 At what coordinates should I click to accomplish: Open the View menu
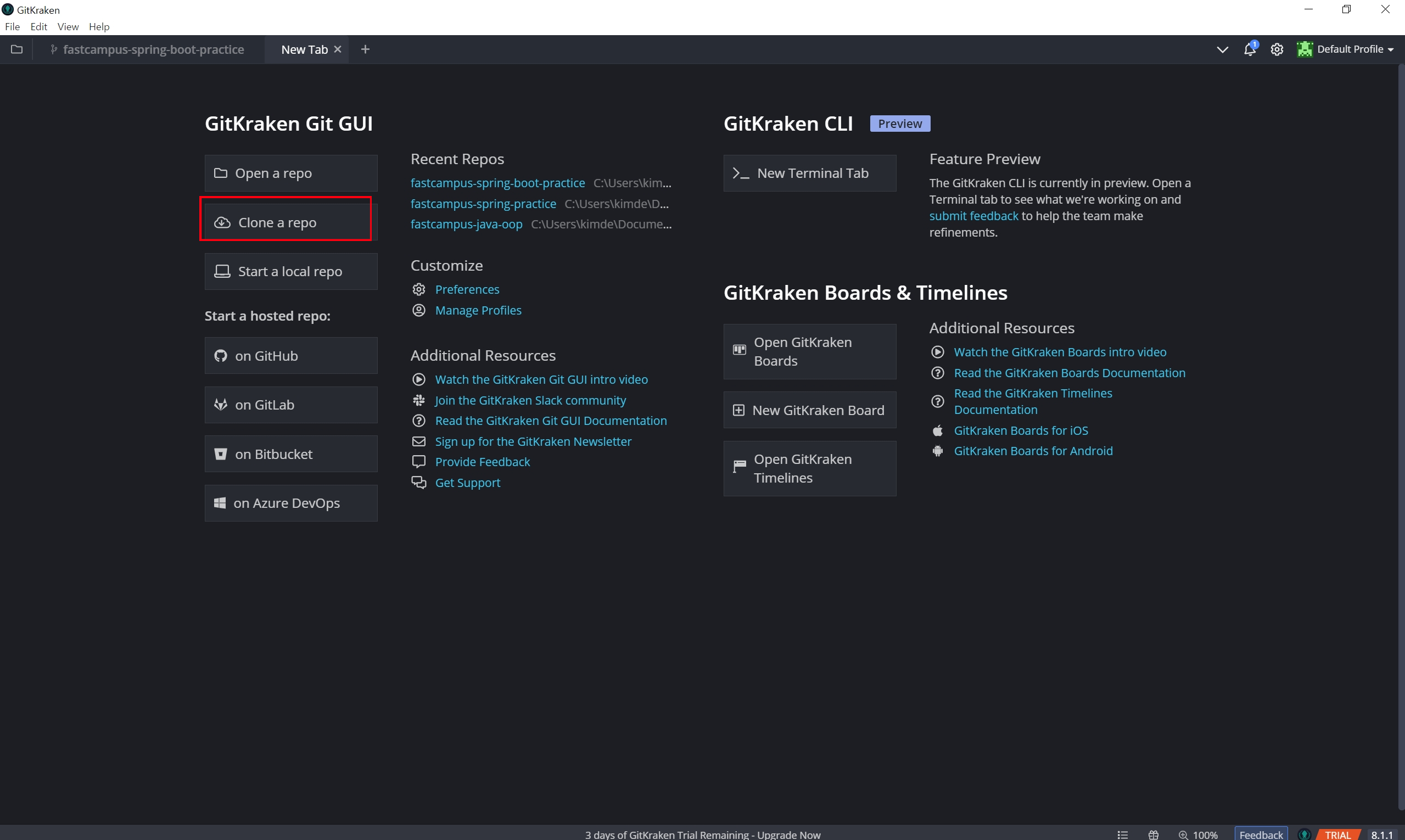[68, 26]
